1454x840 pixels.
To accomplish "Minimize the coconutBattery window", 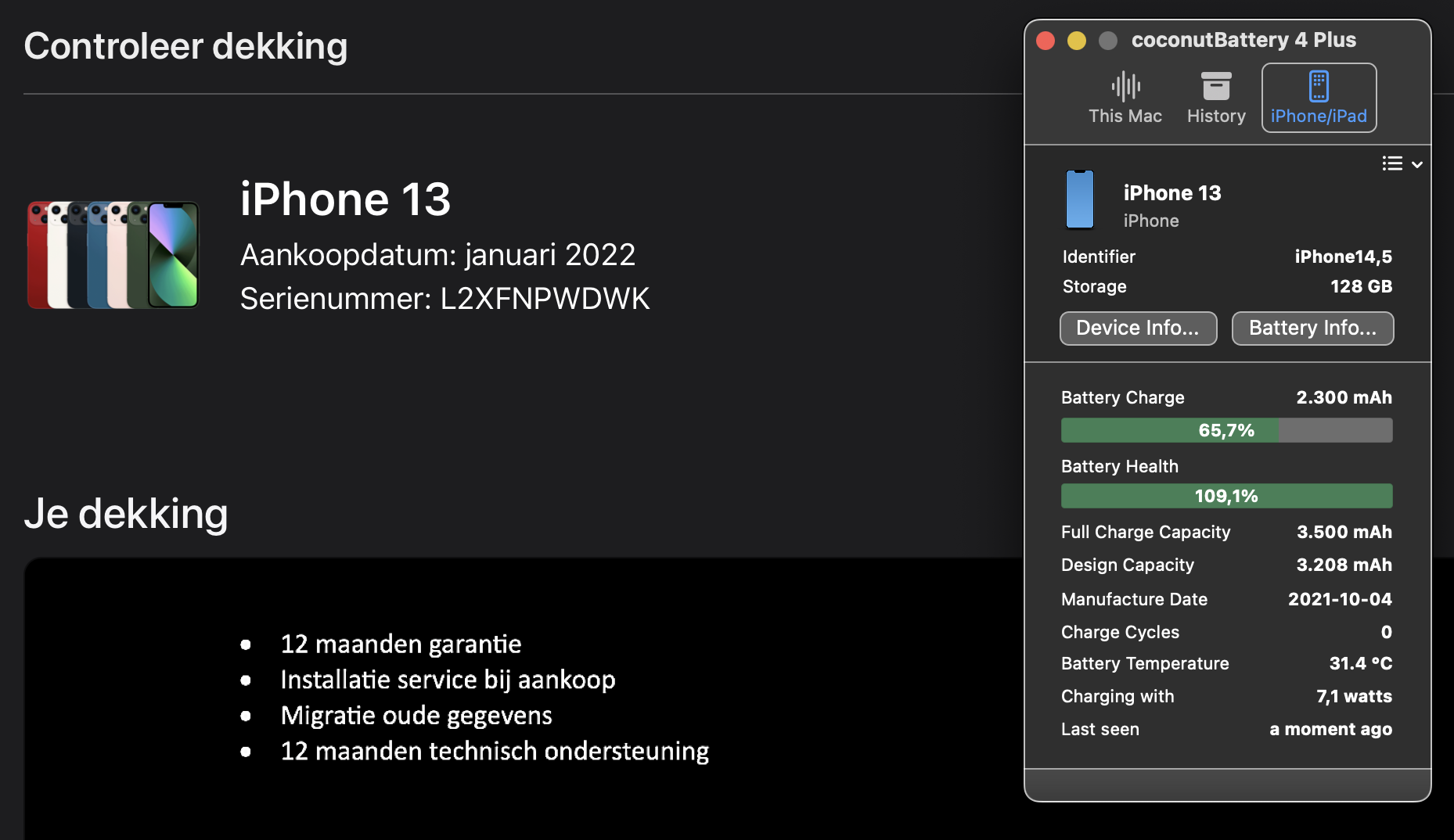I will pos(1077,41).
